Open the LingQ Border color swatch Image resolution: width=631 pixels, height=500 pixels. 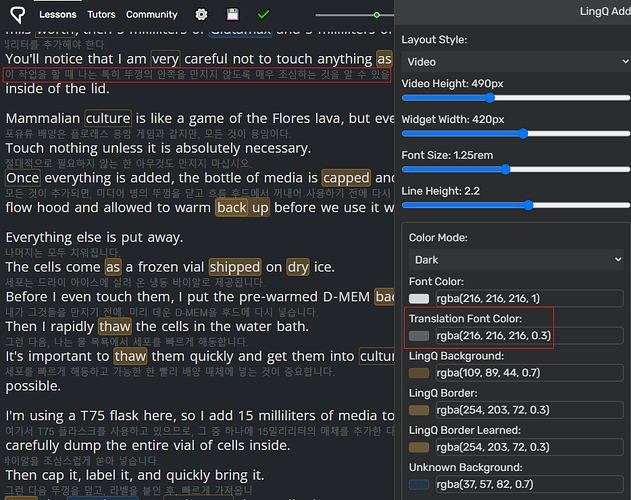[x=419, y=410]
